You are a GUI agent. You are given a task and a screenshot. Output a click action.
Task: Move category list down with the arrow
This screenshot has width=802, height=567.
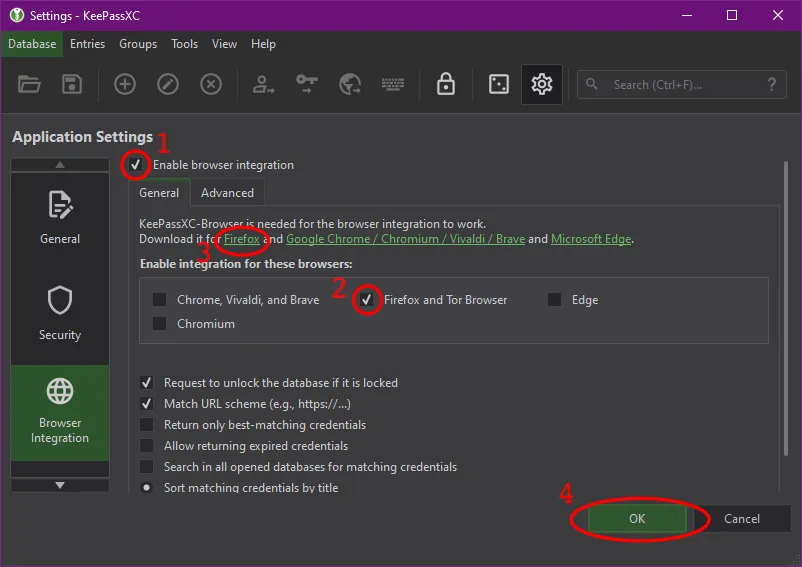(60, 485)
